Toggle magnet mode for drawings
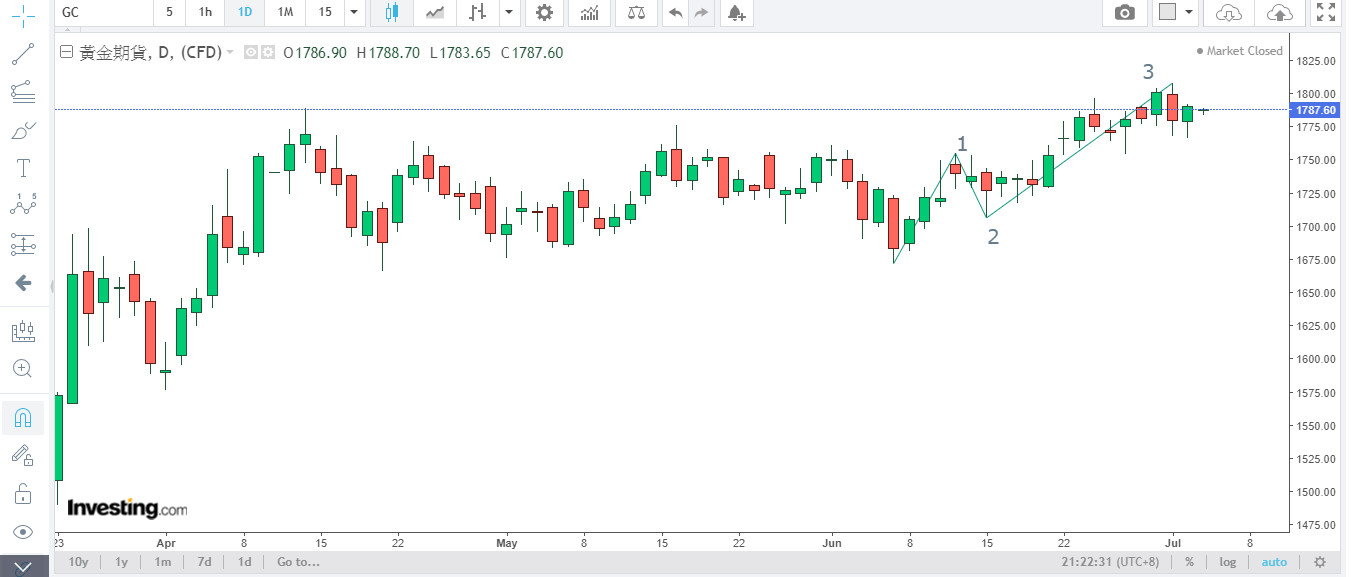1363x577 pixels. click(23, 418)
